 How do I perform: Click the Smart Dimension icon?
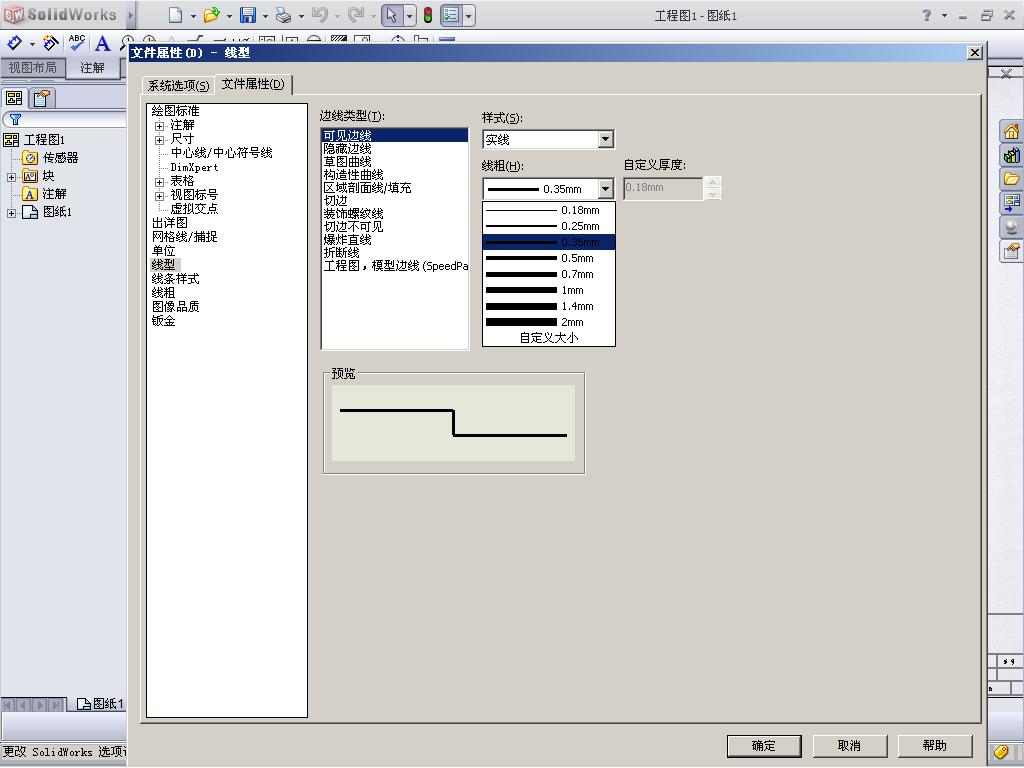point(14,43)
